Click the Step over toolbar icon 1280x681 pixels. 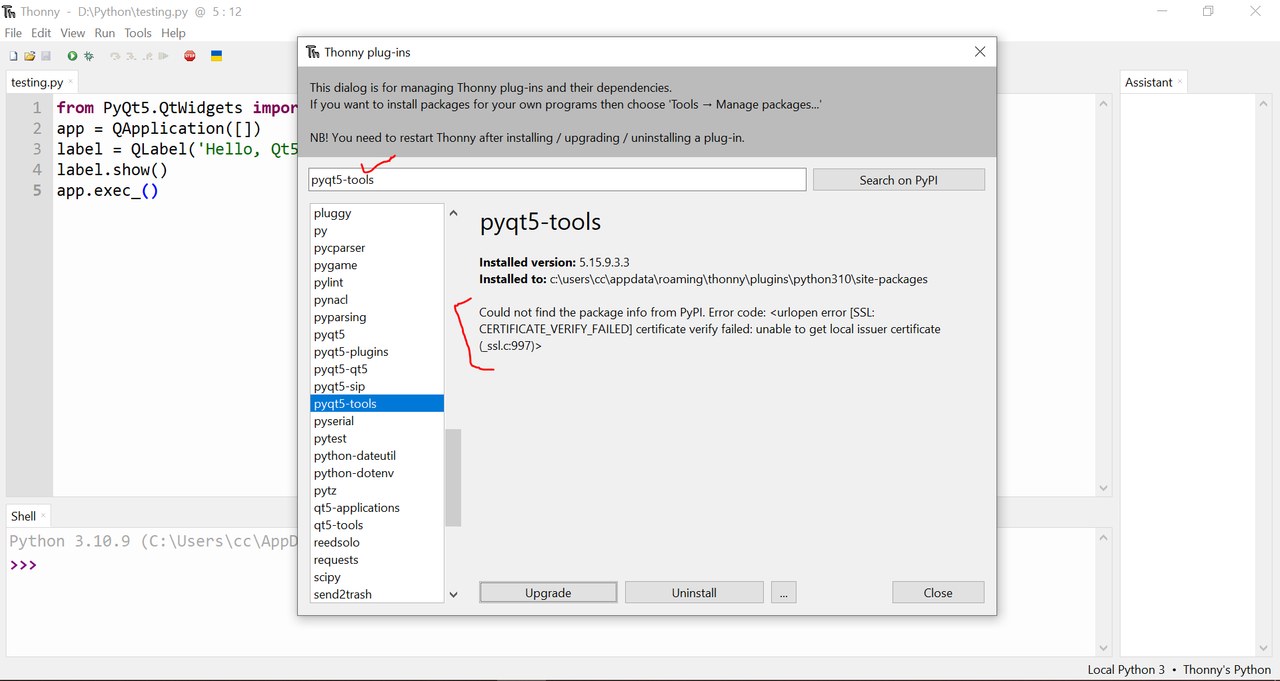click(115, 56)
